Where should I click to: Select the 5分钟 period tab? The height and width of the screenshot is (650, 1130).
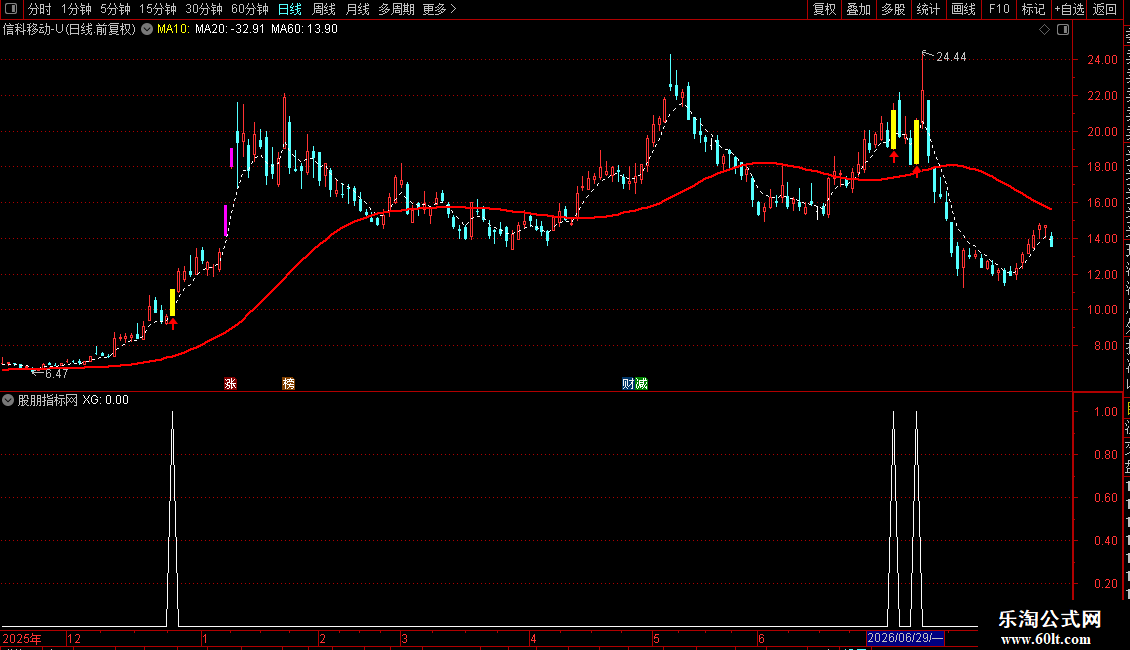[x=115, y=9]
